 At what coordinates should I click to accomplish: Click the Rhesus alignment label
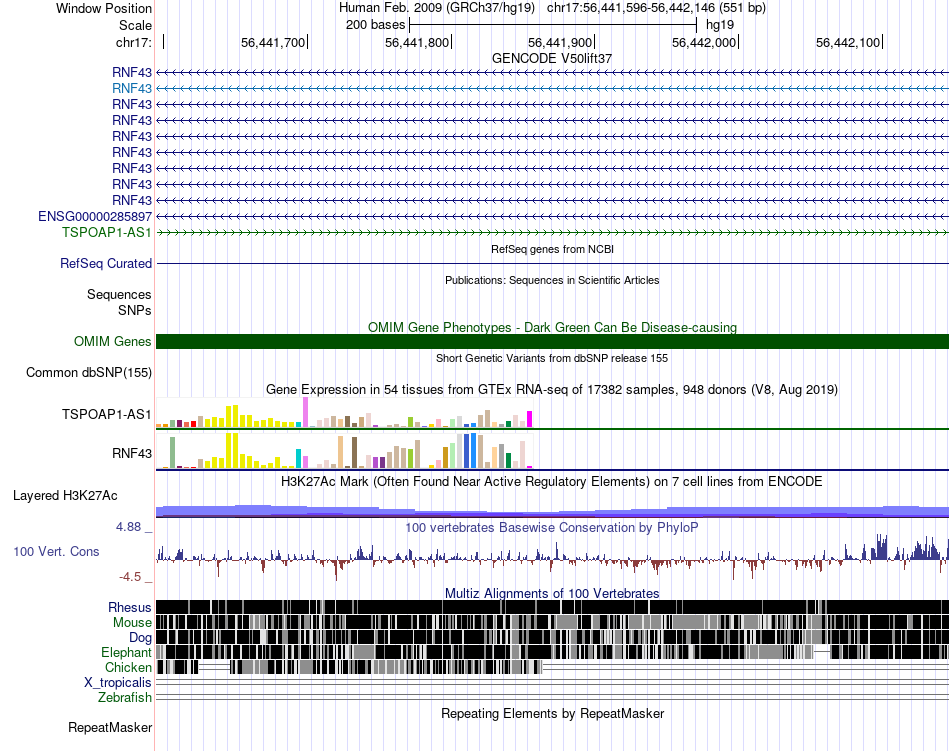[x=130, y=607]
